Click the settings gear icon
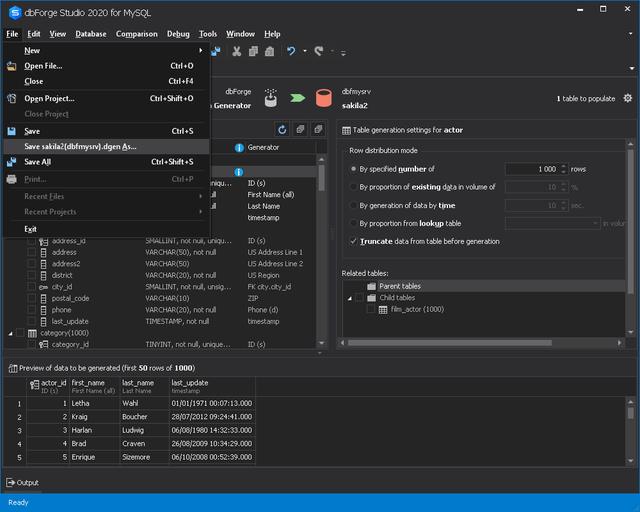The image size is (640, 512). pos(628,98)
